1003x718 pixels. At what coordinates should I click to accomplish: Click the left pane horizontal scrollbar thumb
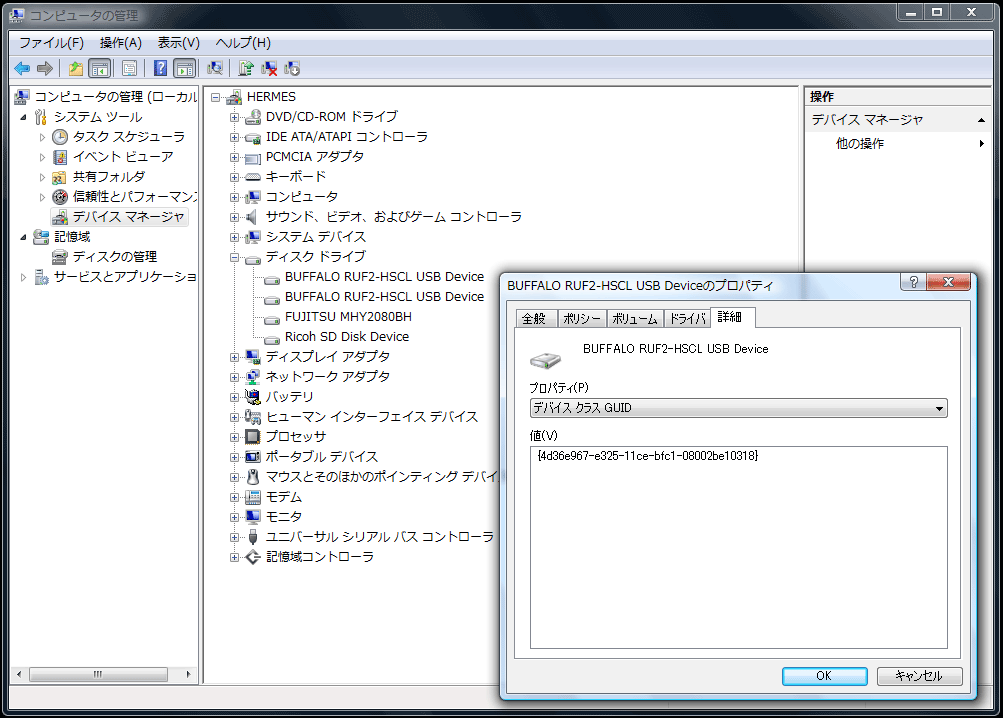point(99,674)
